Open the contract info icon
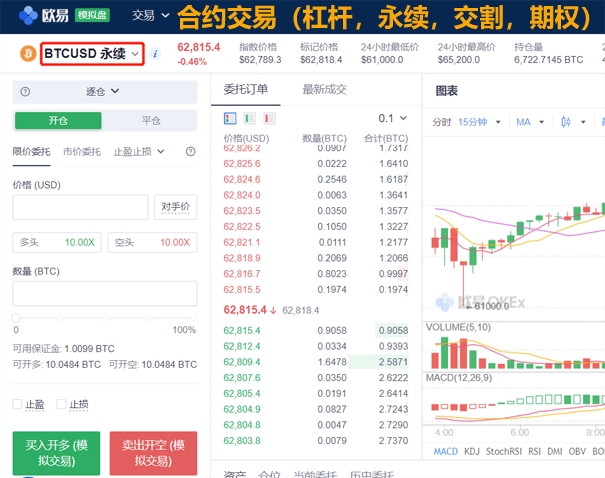This screenshot has height=478, width=605. tap(155, 54)
